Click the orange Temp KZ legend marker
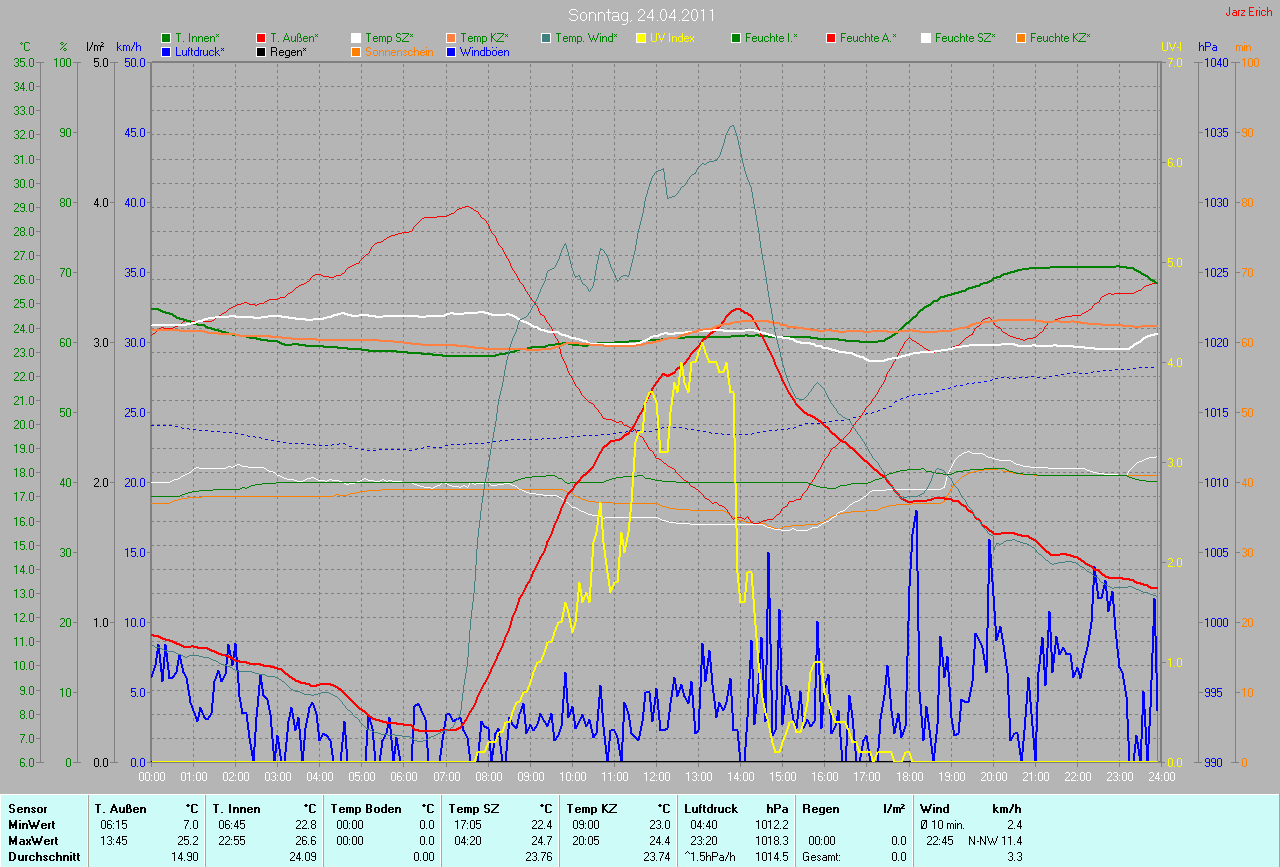This screenshot has width=1280, height=867. coord(451,38)
